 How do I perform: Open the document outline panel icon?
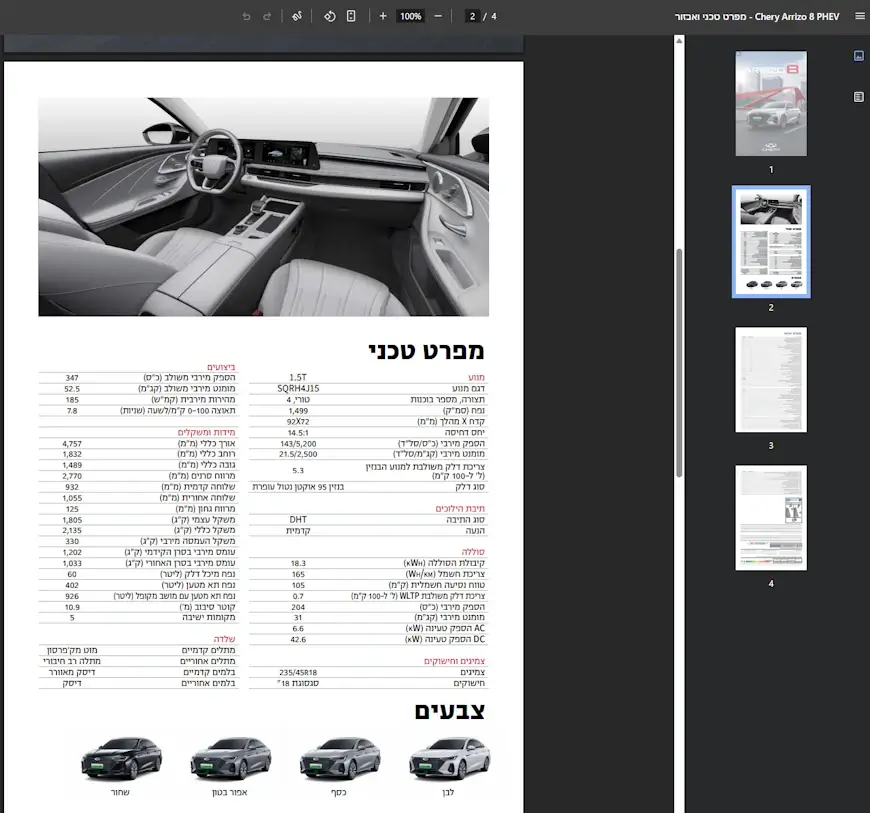tap(858, 97)
